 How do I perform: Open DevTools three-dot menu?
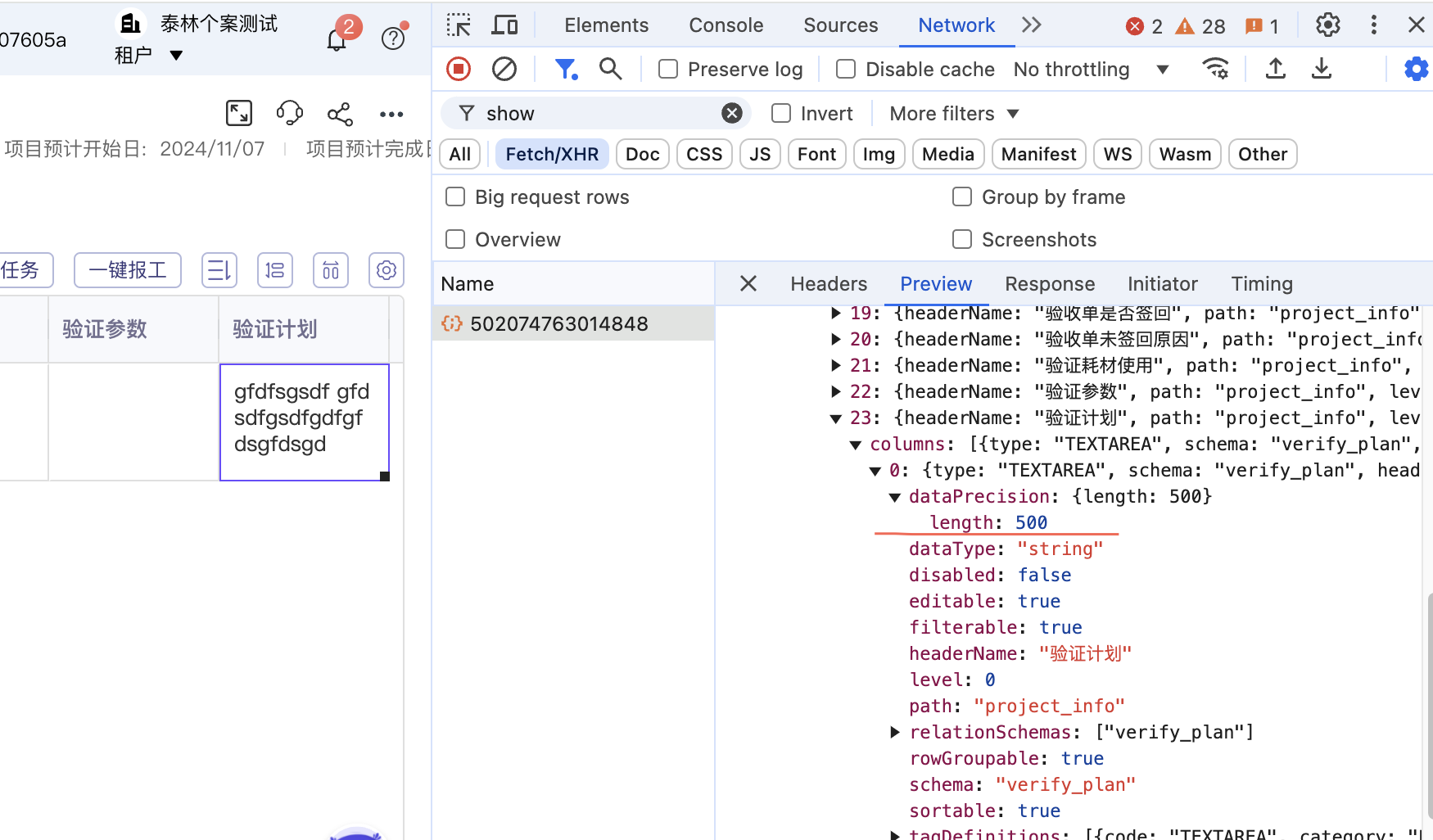click(x=1374, y=25)
